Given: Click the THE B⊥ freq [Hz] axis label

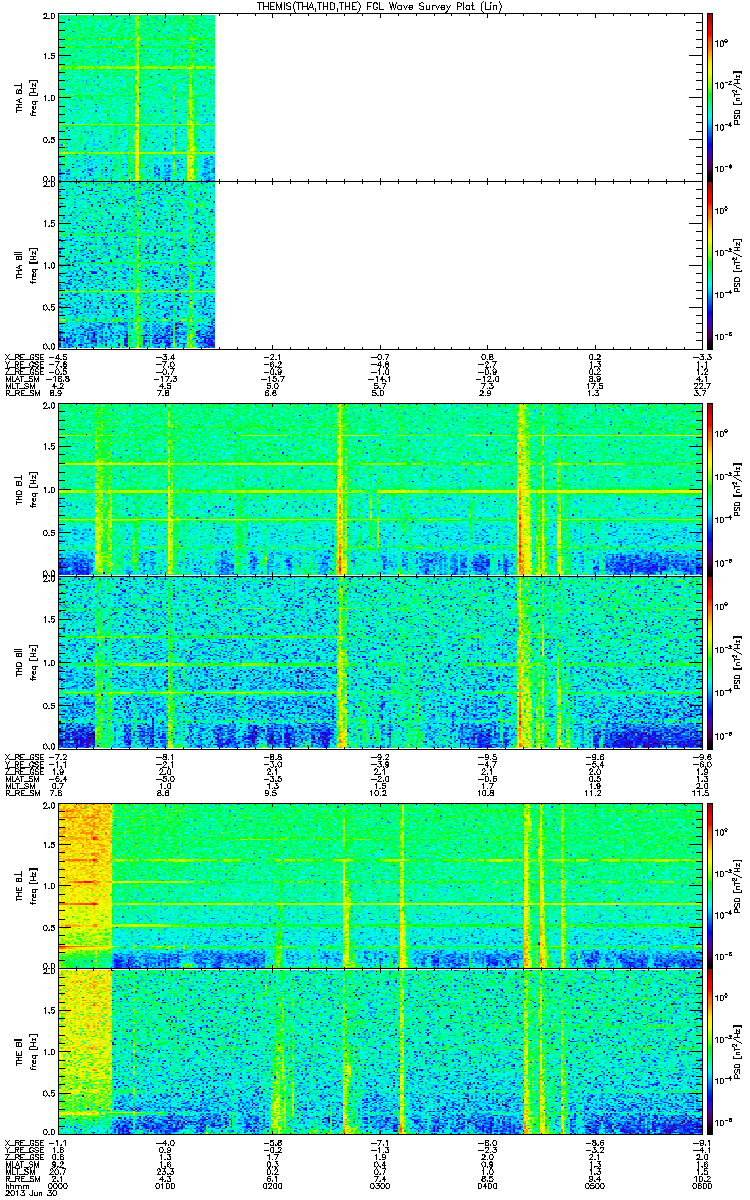Looking at the screenshot, I should [x=26, y=886].
